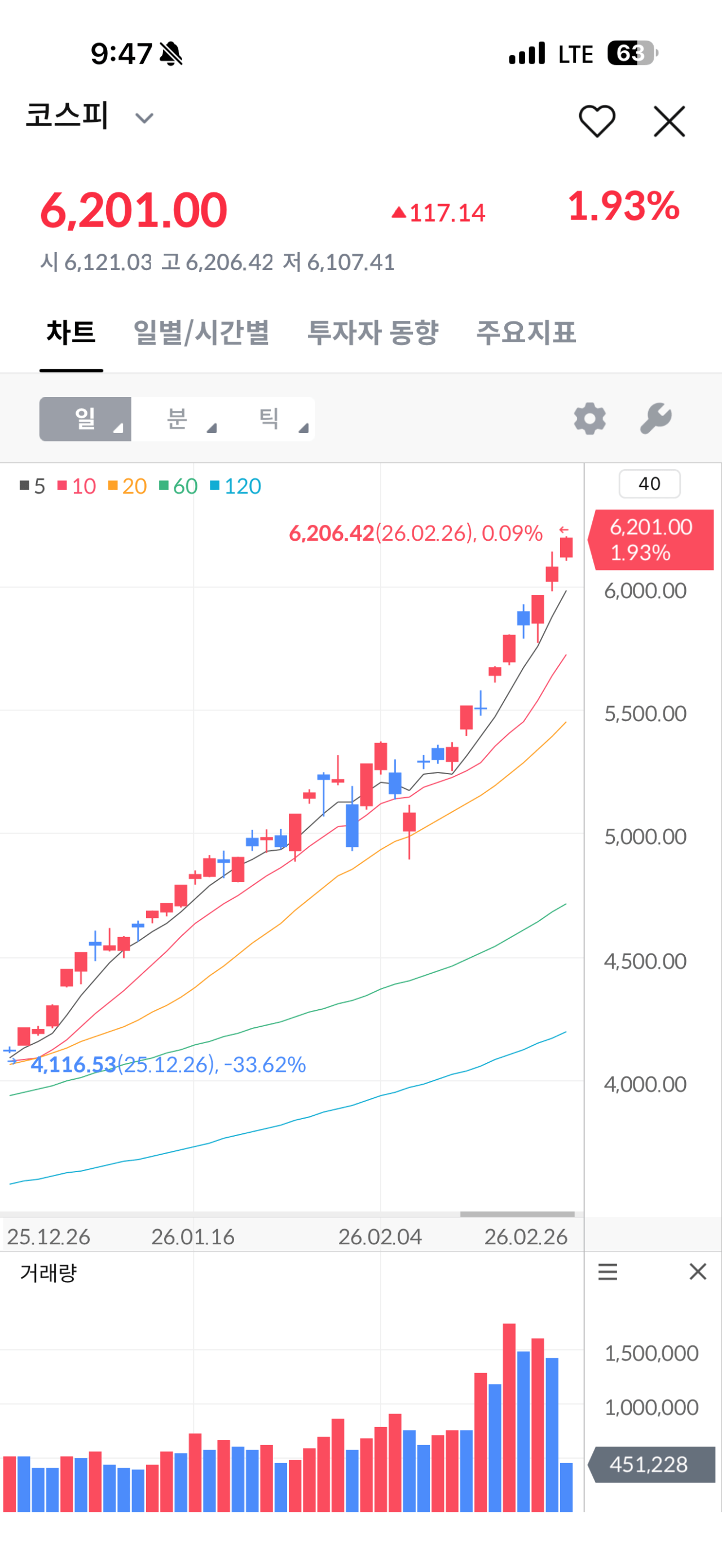The image size is (722, 1568).
Task: Open chart settings gear icon
Action: coord(589,419)
